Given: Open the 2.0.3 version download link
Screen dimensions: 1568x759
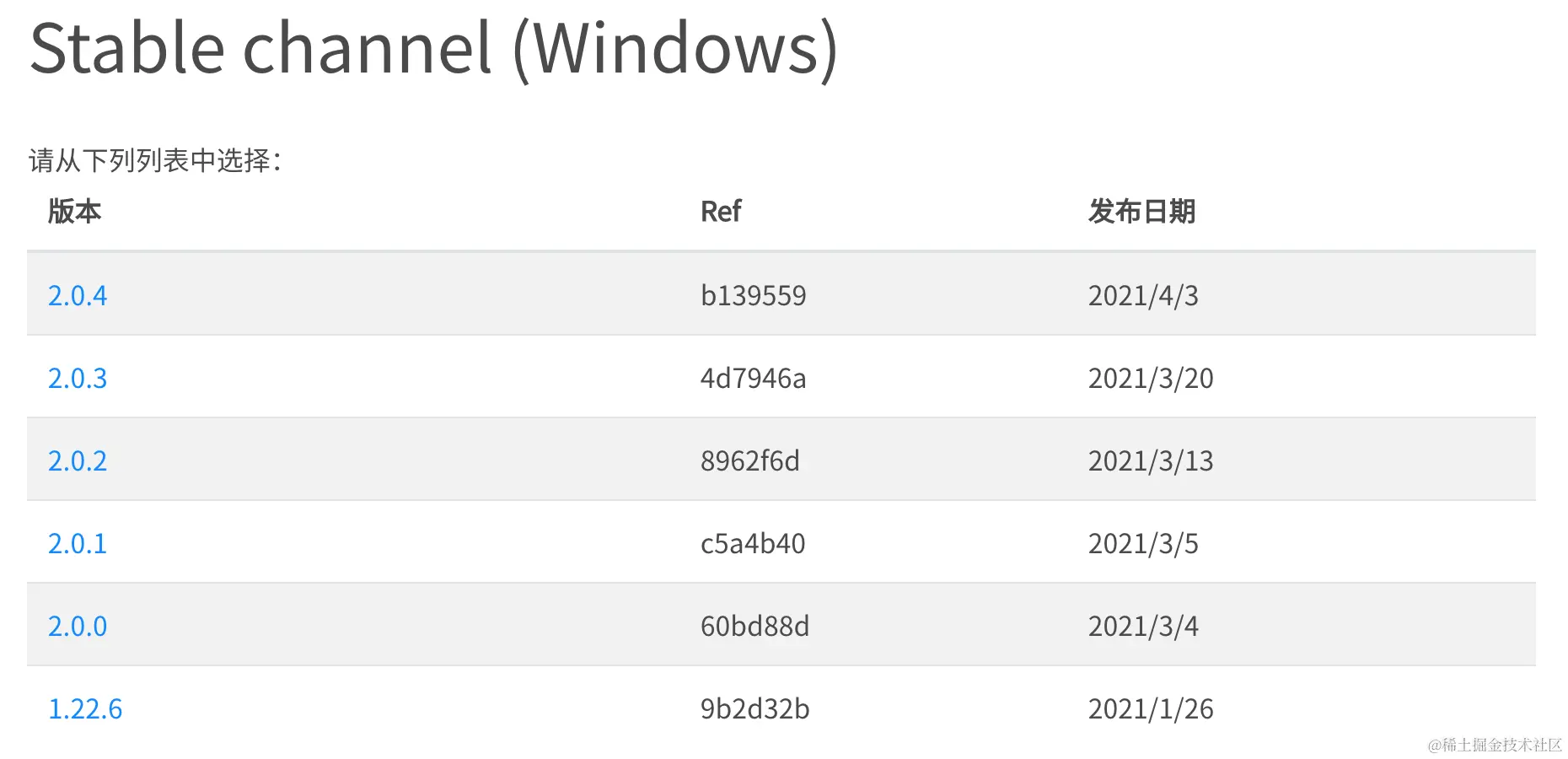Looking at the screenshot, I should [78, 378].
